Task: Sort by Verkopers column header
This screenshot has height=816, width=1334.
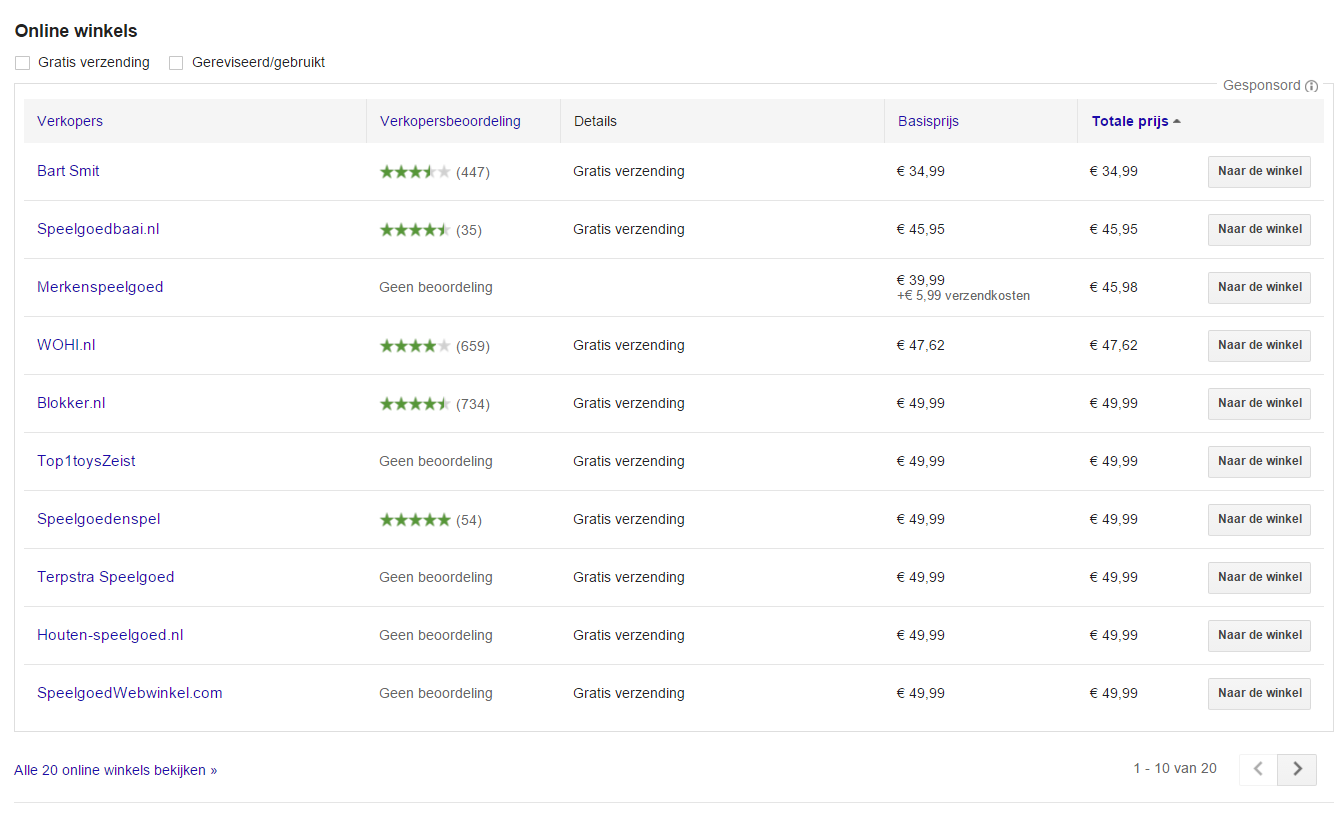Action: [70, 121]
